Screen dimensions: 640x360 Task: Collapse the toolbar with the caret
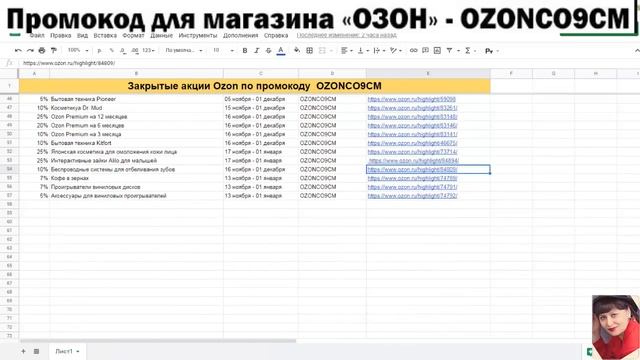coord(637,51)
